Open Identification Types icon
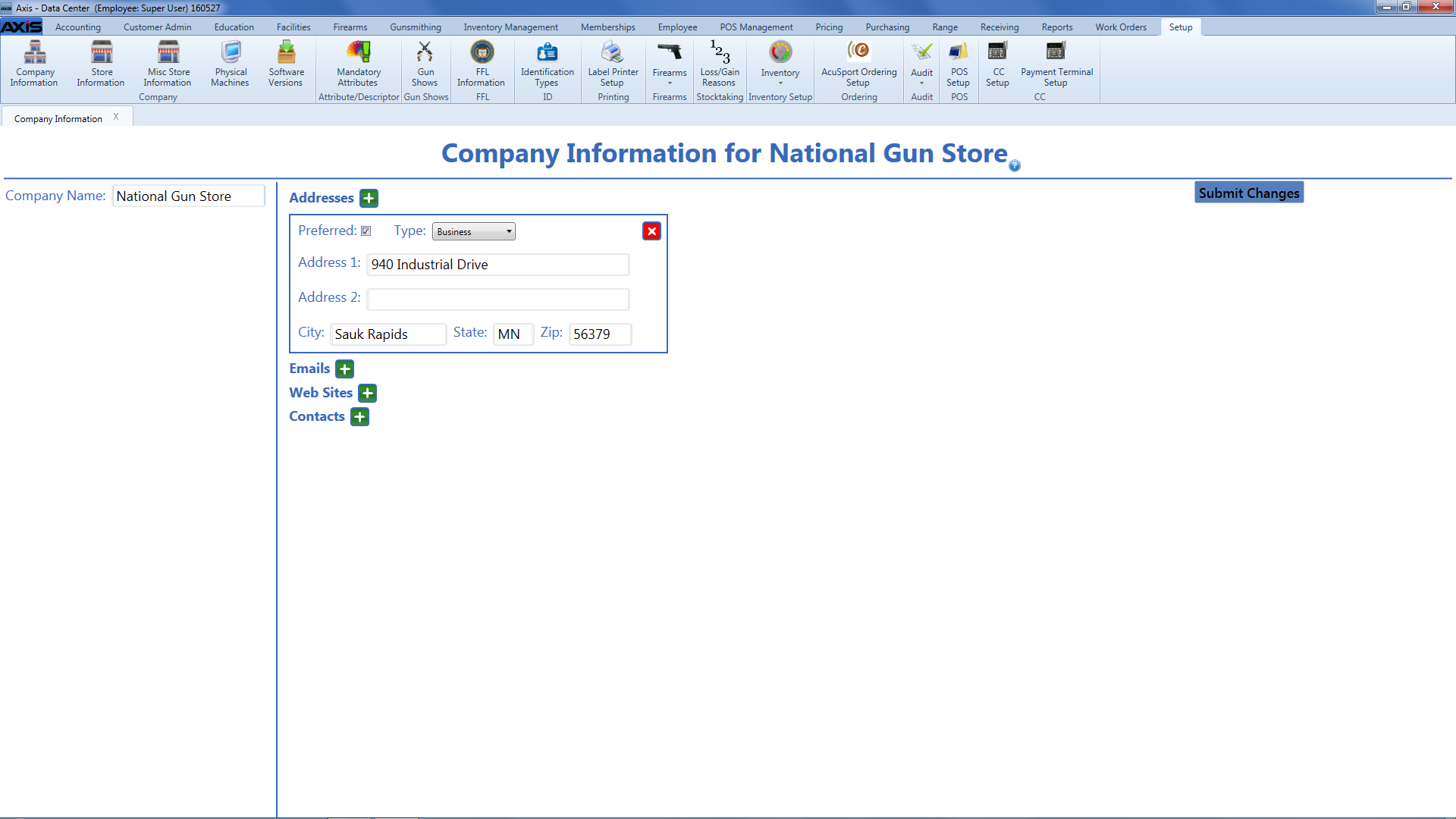 coord(547,64)
